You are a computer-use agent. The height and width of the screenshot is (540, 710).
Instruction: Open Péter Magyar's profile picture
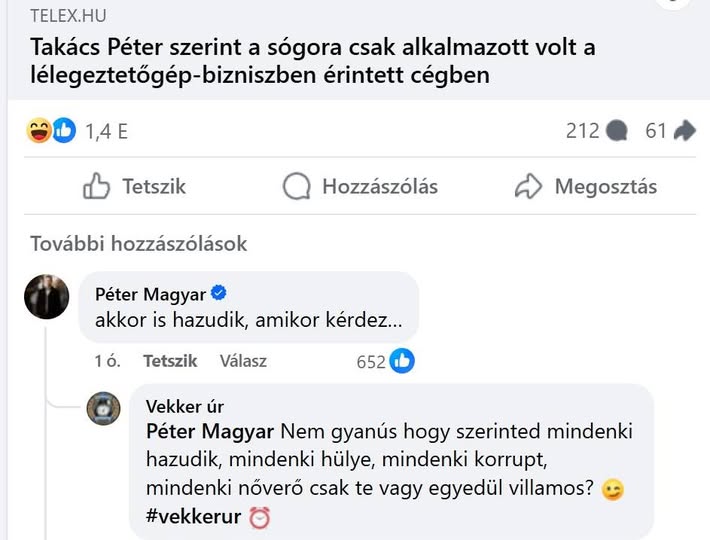point(46,297)
